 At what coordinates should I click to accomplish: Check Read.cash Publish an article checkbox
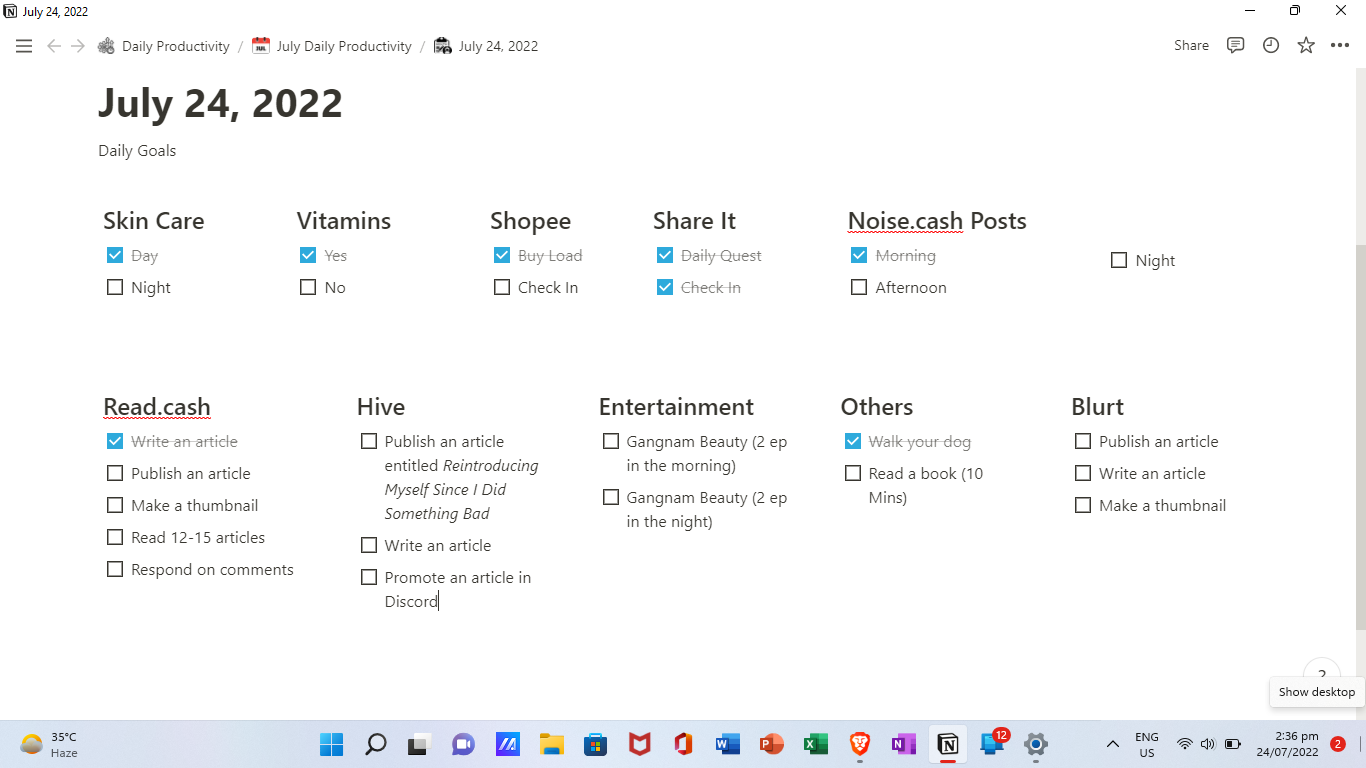[x=115, y=473]
